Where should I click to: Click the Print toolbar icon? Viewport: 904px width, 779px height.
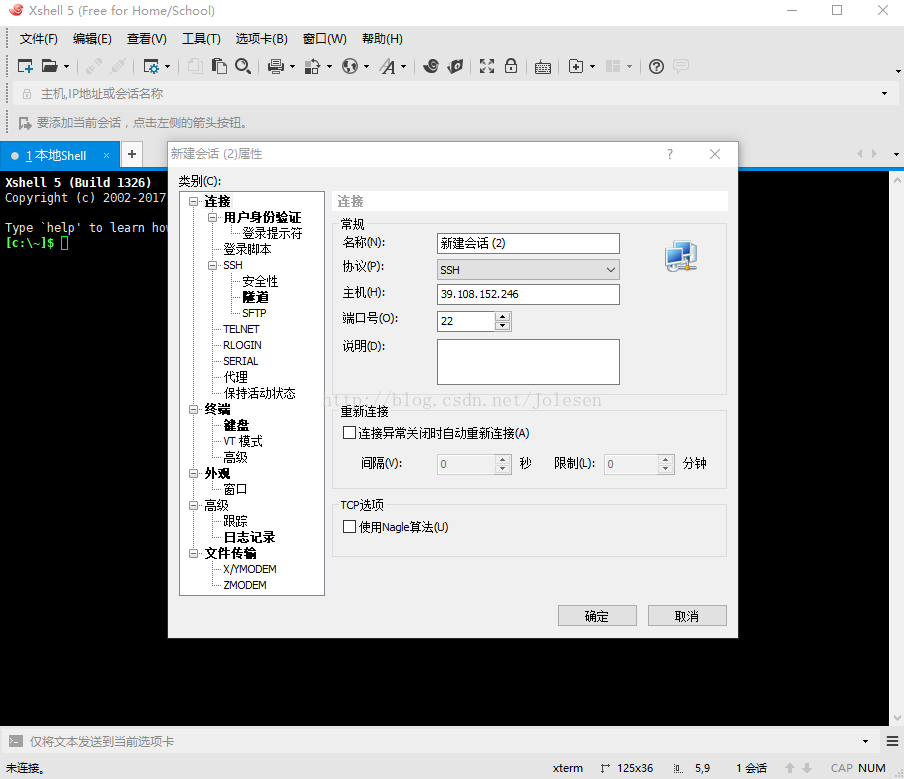click(276, 66)
